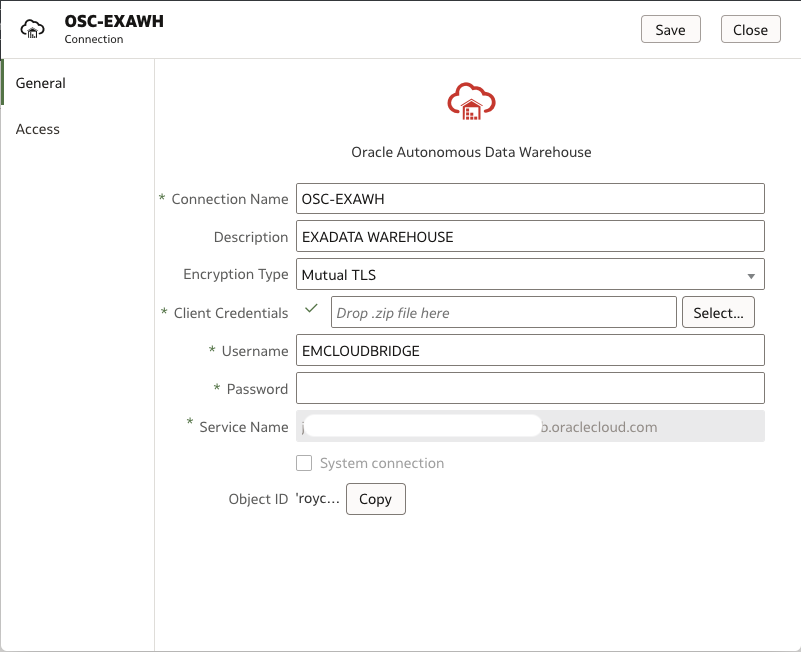Image resolution: width=801 pixels, height=652 pixels.
Task: Copy the Object ID
Action: click(x=375, y=499)
